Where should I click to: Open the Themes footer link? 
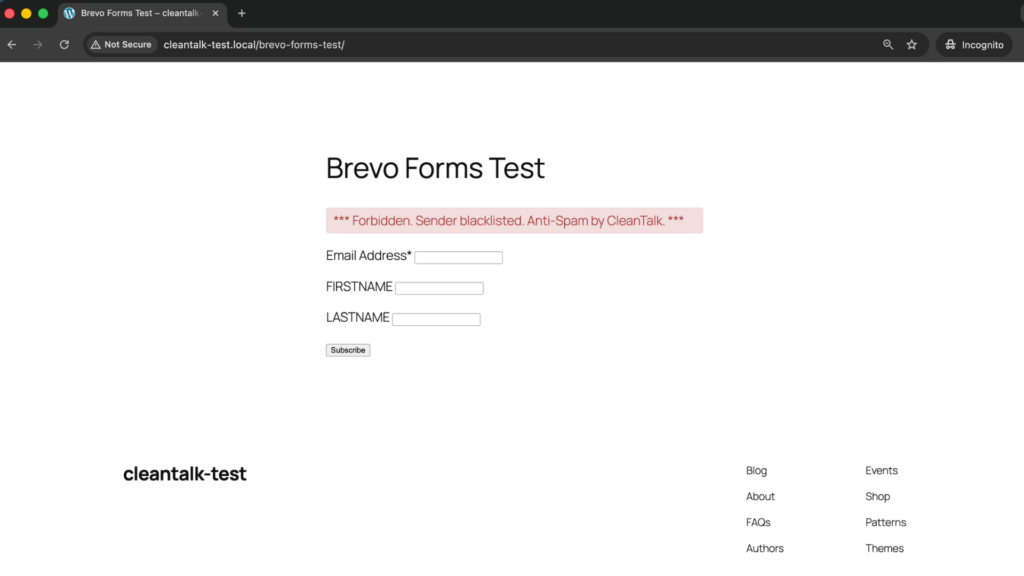coord(884,549)
